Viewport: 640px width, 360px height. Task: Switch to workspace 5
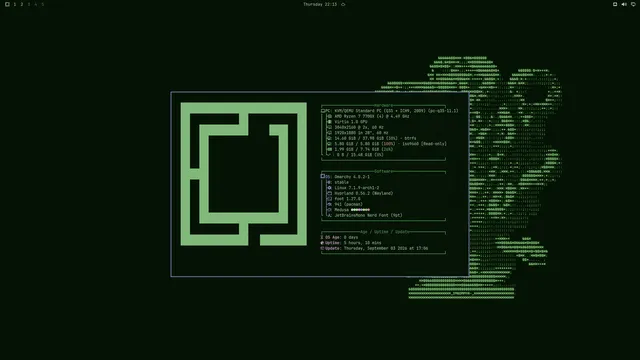point(42,4)
